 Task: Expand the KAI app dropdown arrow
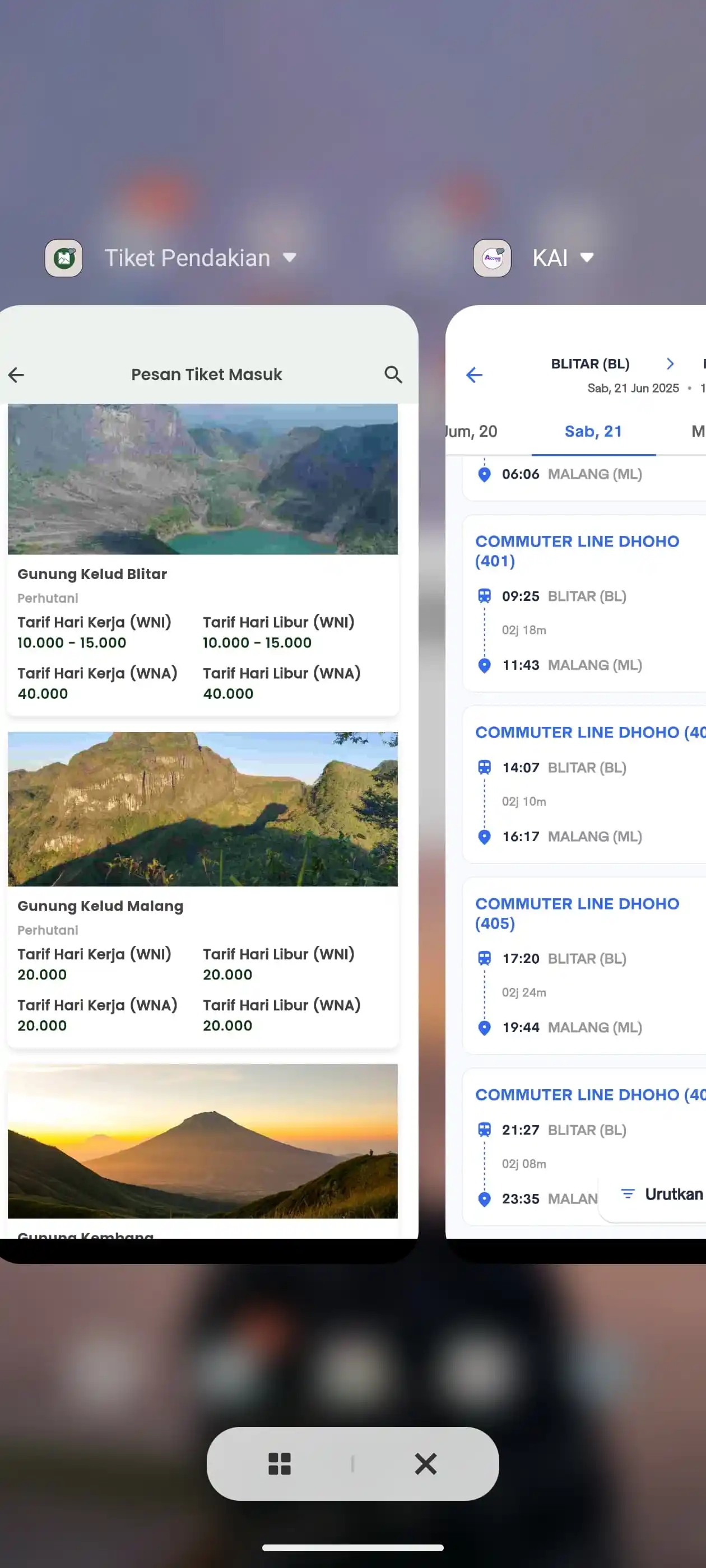(587, 258)
